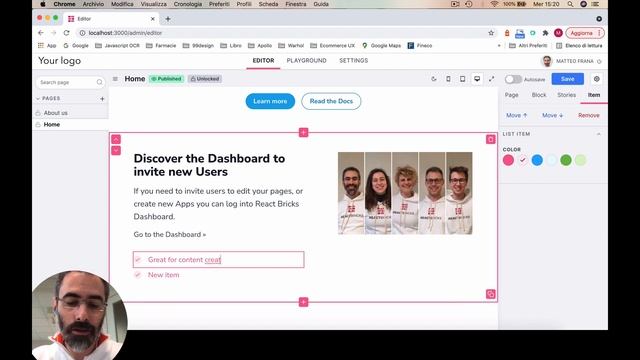Click the Chrome address bar
Image resolution: width=640 pixels, height=360 pixels.
tap(286, 33)
